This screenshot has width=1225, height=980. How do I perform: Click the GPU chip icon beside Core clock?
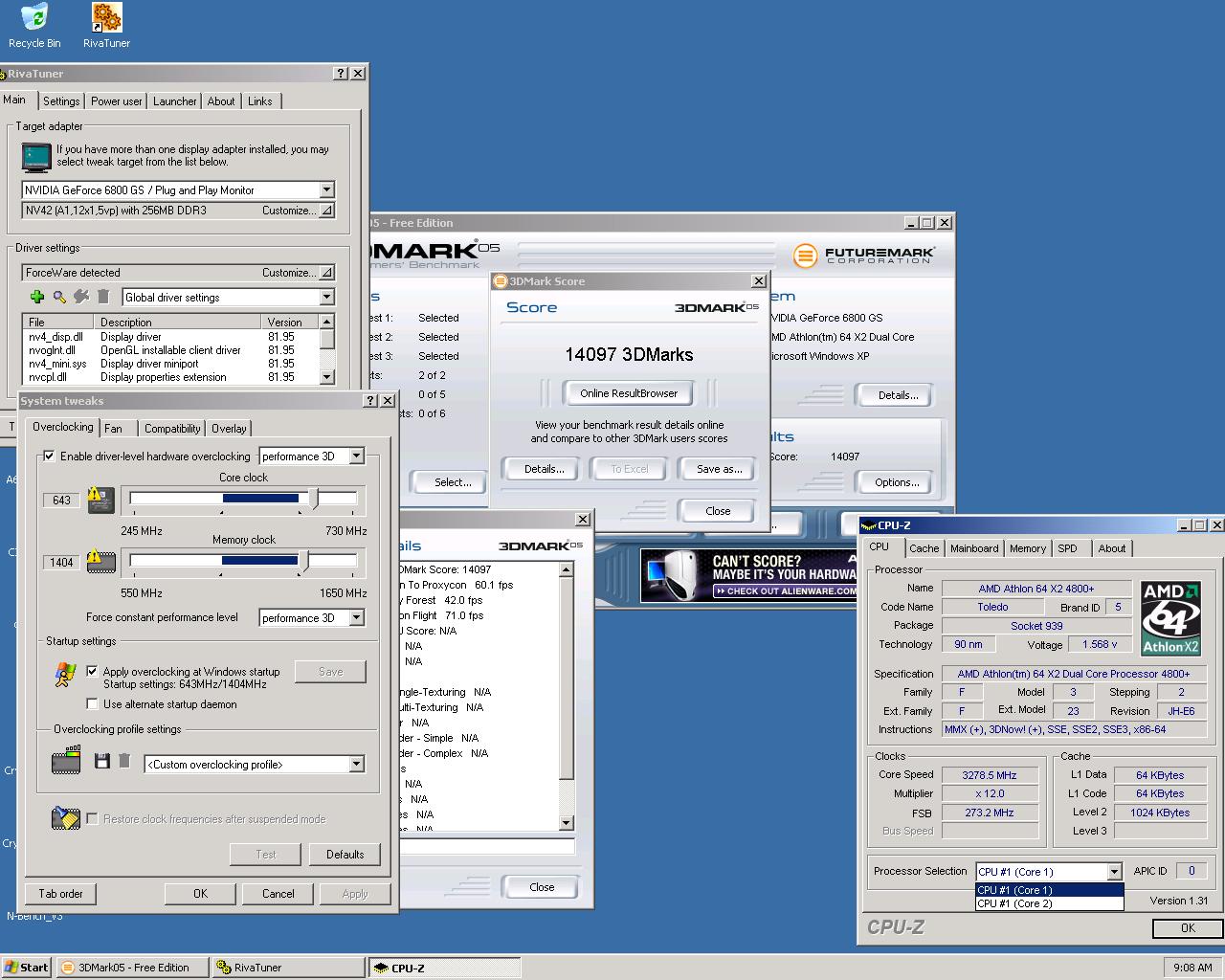click(100, 499)
